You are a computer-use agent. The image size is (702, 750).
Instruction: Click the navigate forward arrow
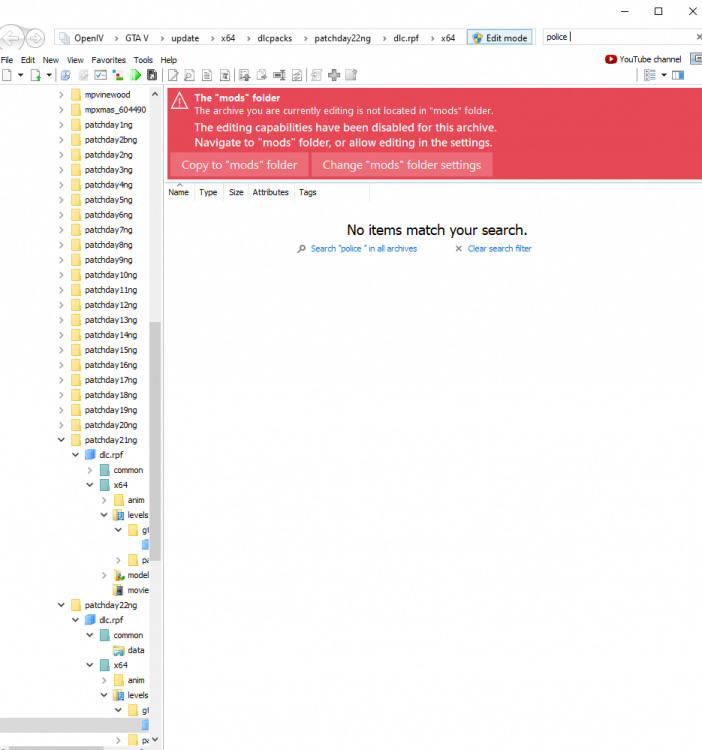35,38
